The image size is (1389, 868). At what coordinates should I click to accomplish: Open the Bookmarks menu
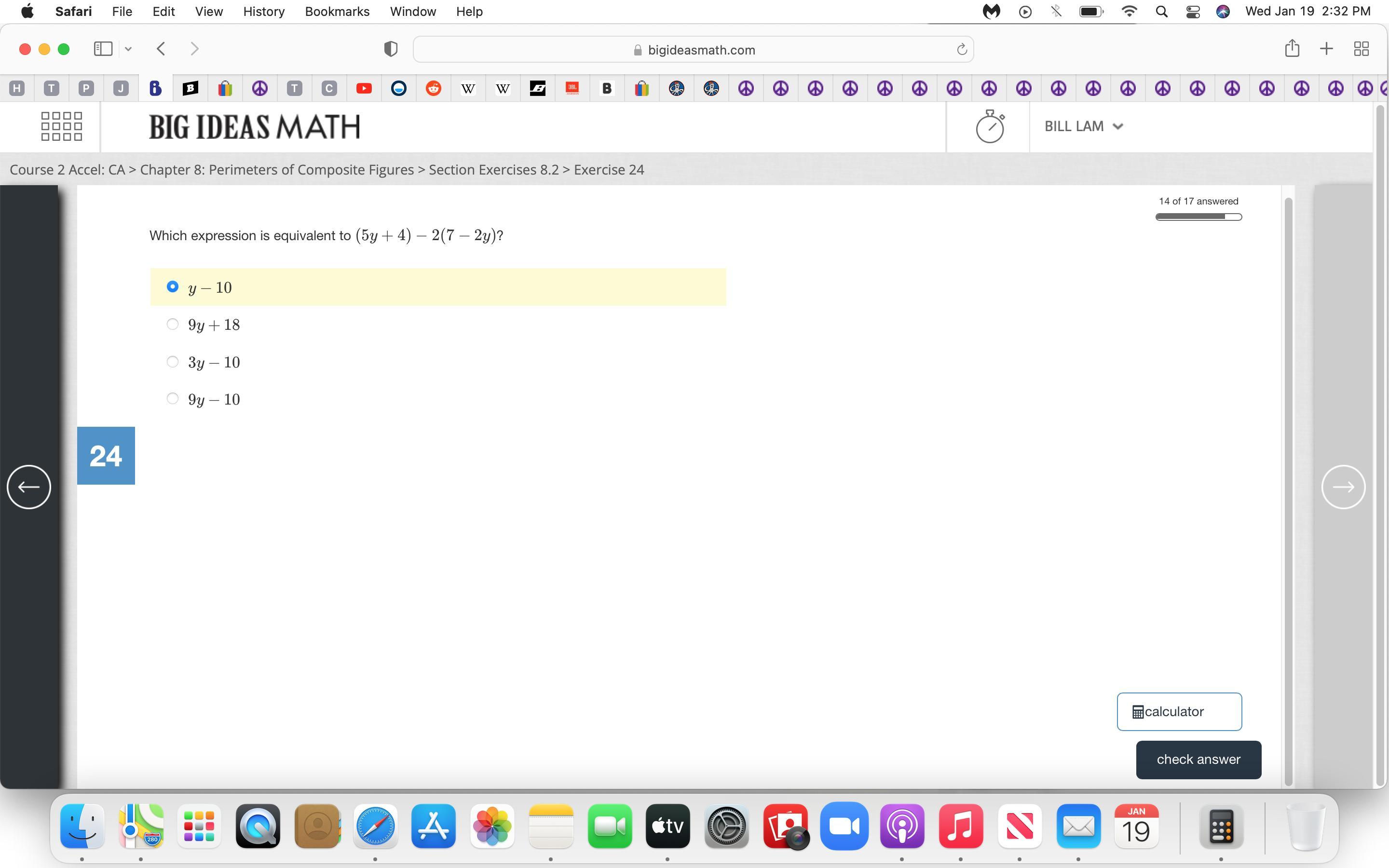pos(337,12)
